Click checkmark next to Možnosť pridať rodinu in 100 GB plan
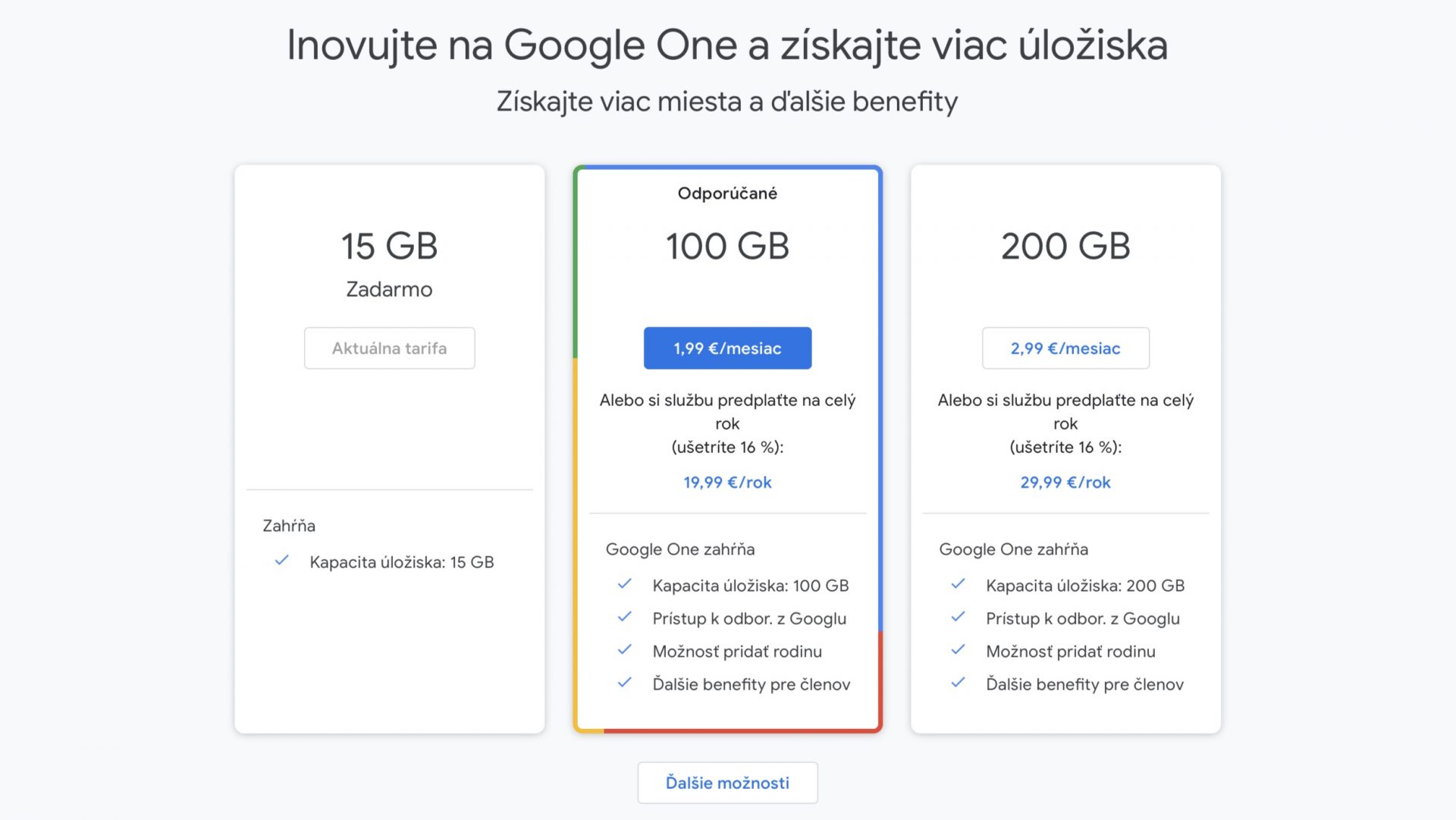This screenshot has height=820, width=1456. click(625, 650)
